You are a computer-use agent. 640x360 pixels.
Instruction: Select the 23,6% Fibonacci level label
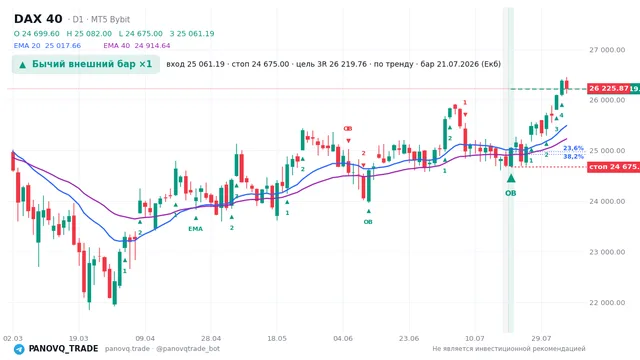pyautogui.click(x=573, y=148)
